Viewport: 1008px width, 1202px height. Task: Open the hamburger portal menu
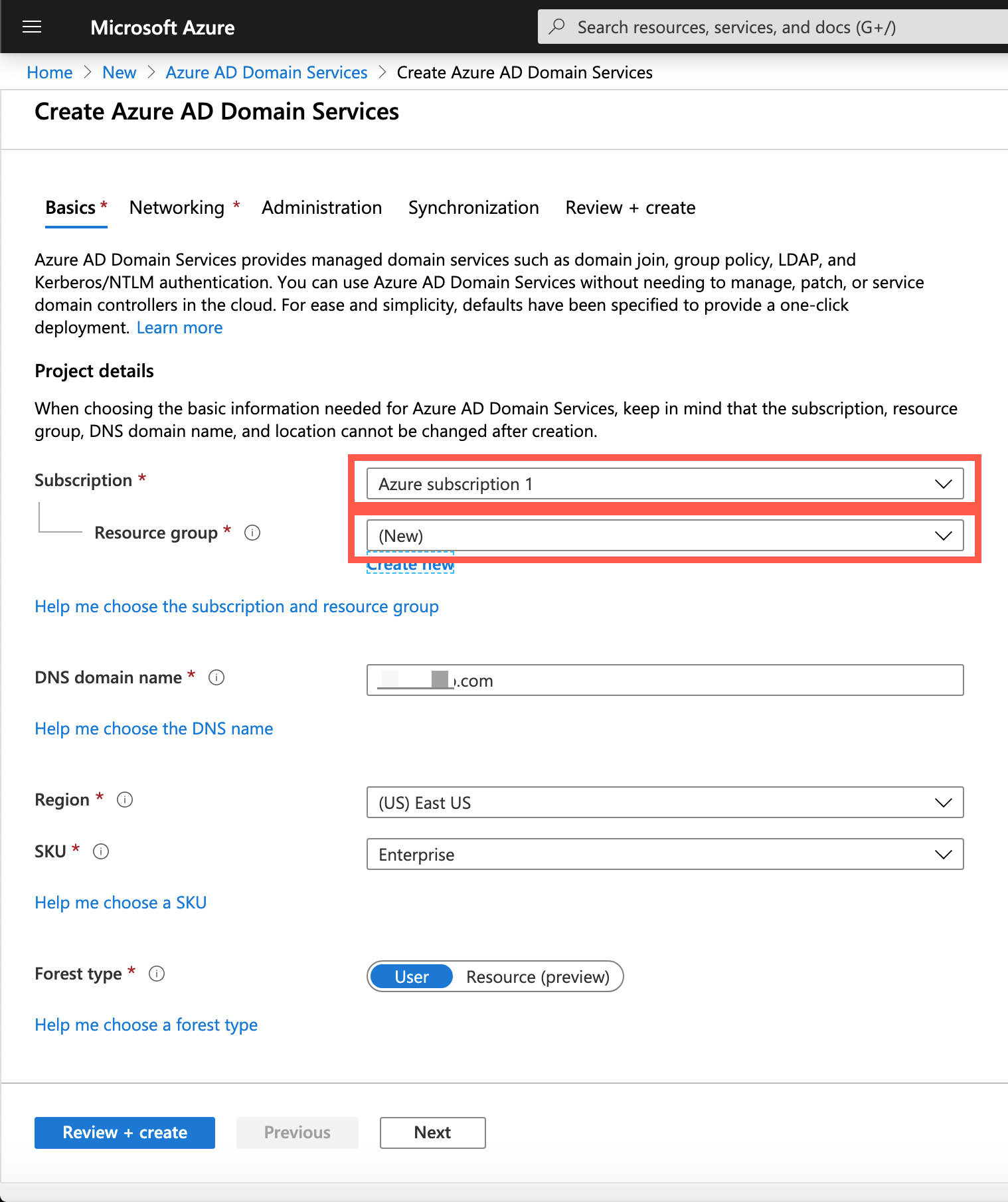click(32, 27)
